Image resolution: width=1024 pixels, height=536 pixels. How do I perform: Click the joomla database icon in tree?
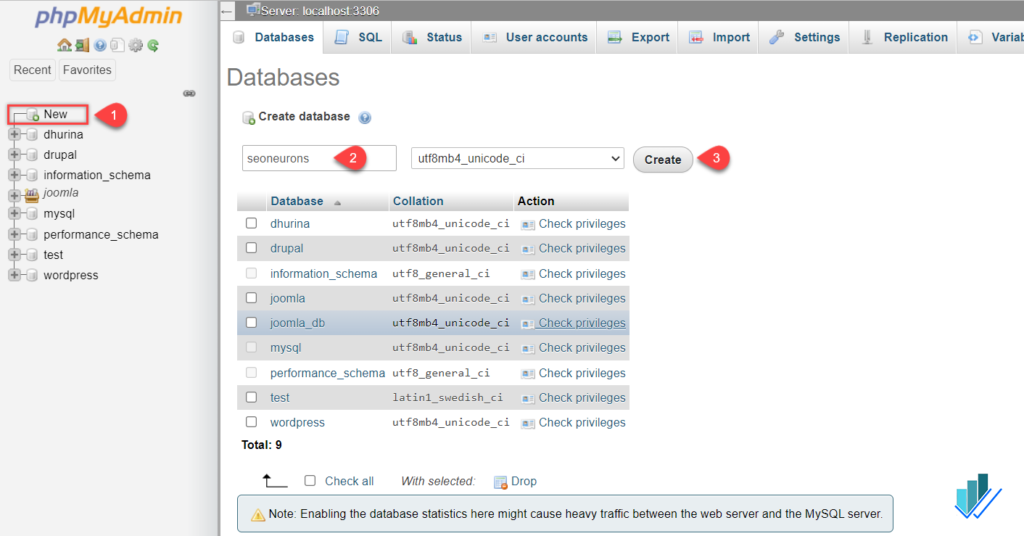click(x=31, y=195)
